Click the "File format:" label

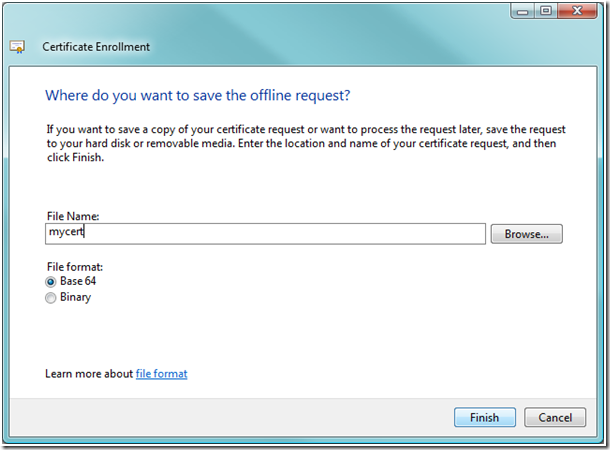click(x=75, y=267)
